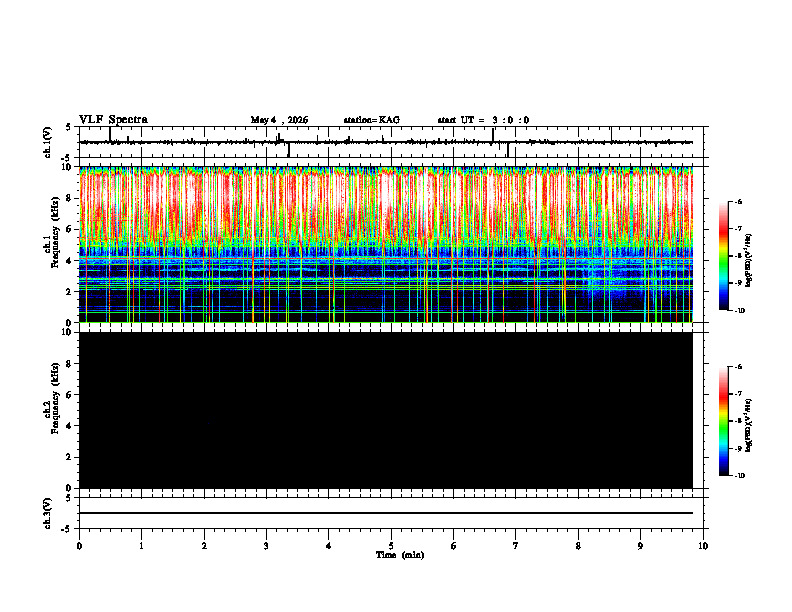Click the -6 value on ch.1 color scale
Viewport: 792px width, 612px height.
point(738,201)
